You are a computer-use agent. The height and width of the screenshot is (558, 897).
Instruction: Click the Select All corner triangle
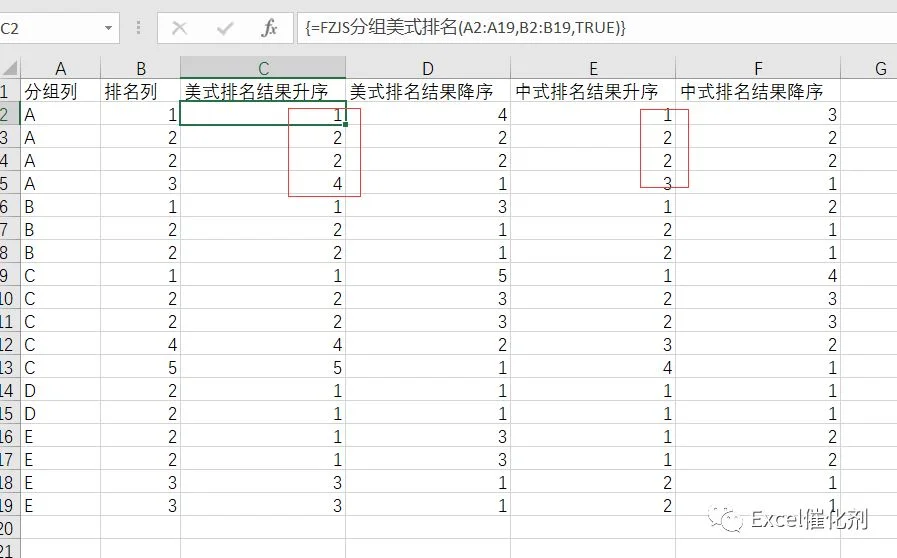(x=10, y=68)
